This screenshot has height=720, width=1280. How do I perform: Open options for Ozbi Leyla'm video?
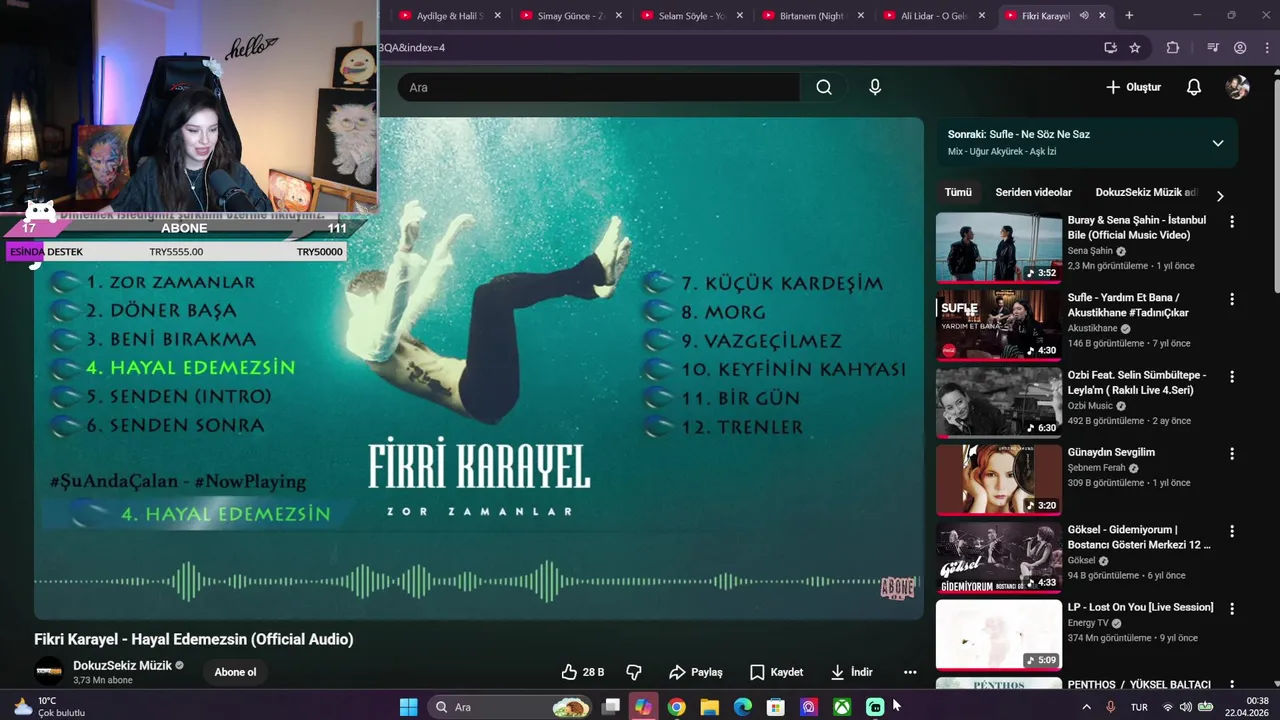coord(1232,377)
